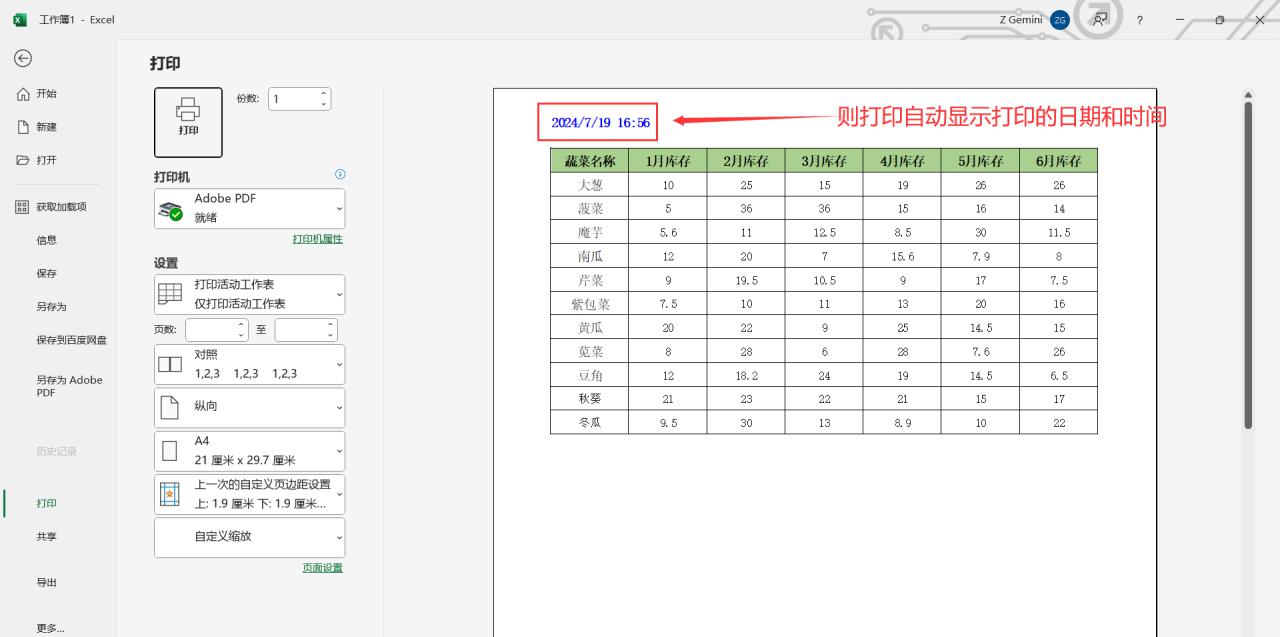Open the 对照 collation dropdown
The image size is (1280, 637).
click(249, 364)
